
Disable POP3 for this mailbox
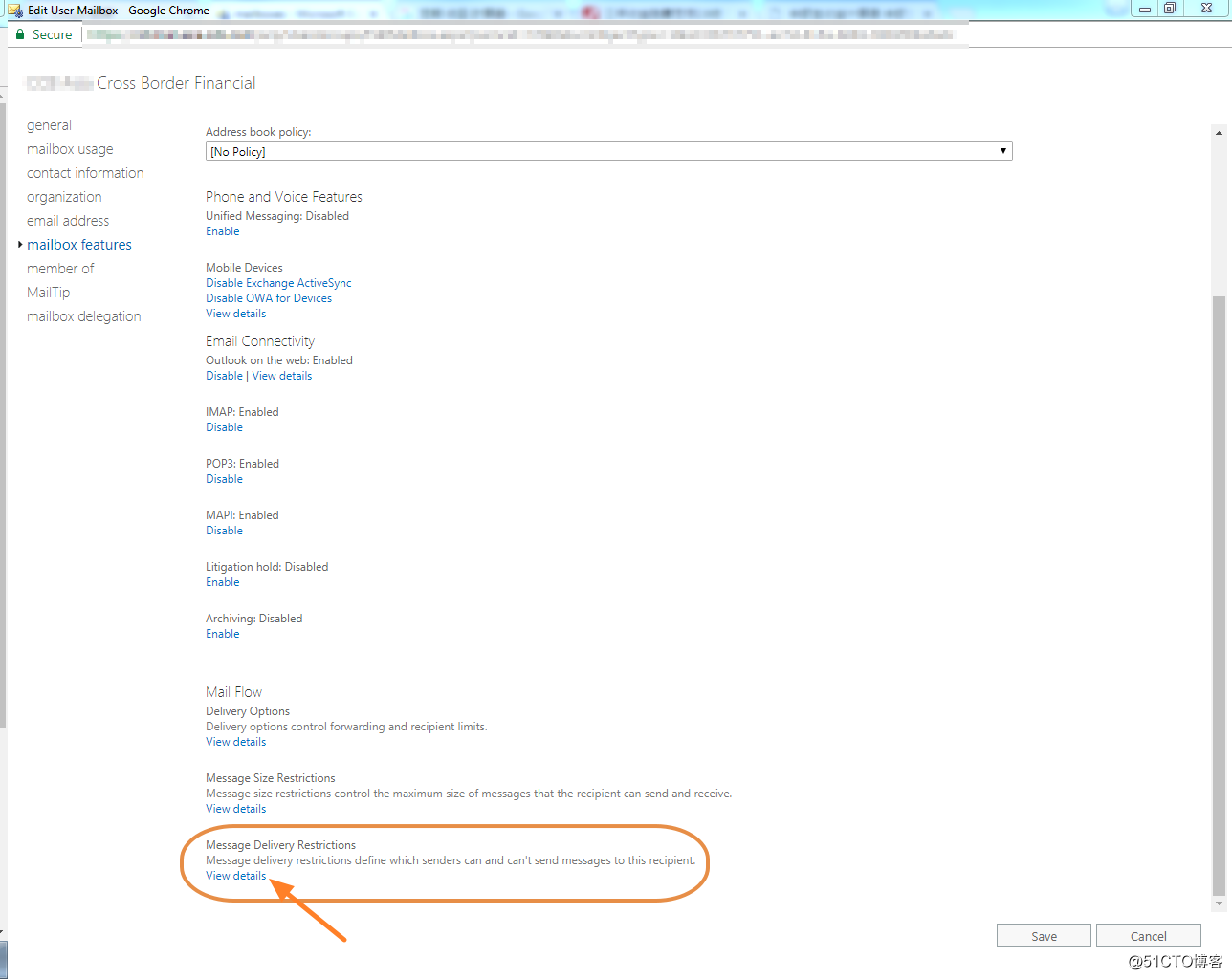[224, 479]
